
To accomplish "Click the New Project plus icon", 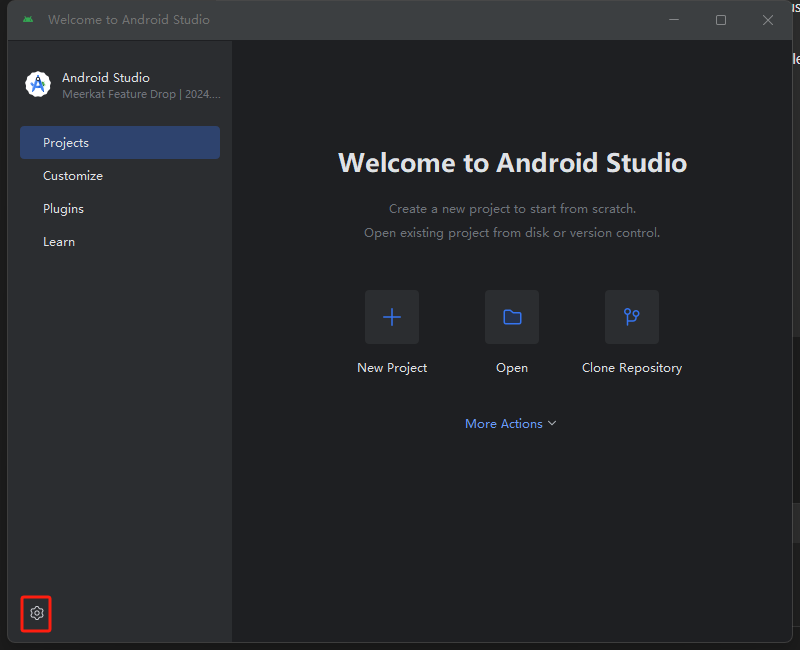I will [392, 317].
